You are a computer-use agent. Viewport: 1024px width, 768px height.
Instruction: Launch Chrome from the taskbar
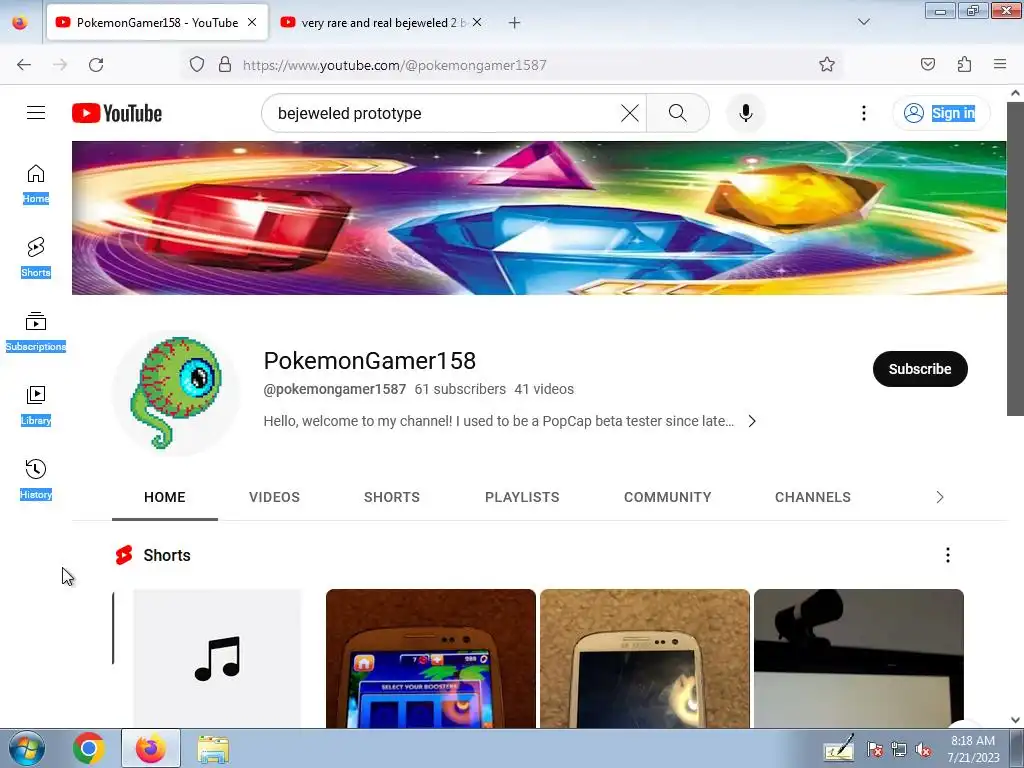tap(89, 748)
